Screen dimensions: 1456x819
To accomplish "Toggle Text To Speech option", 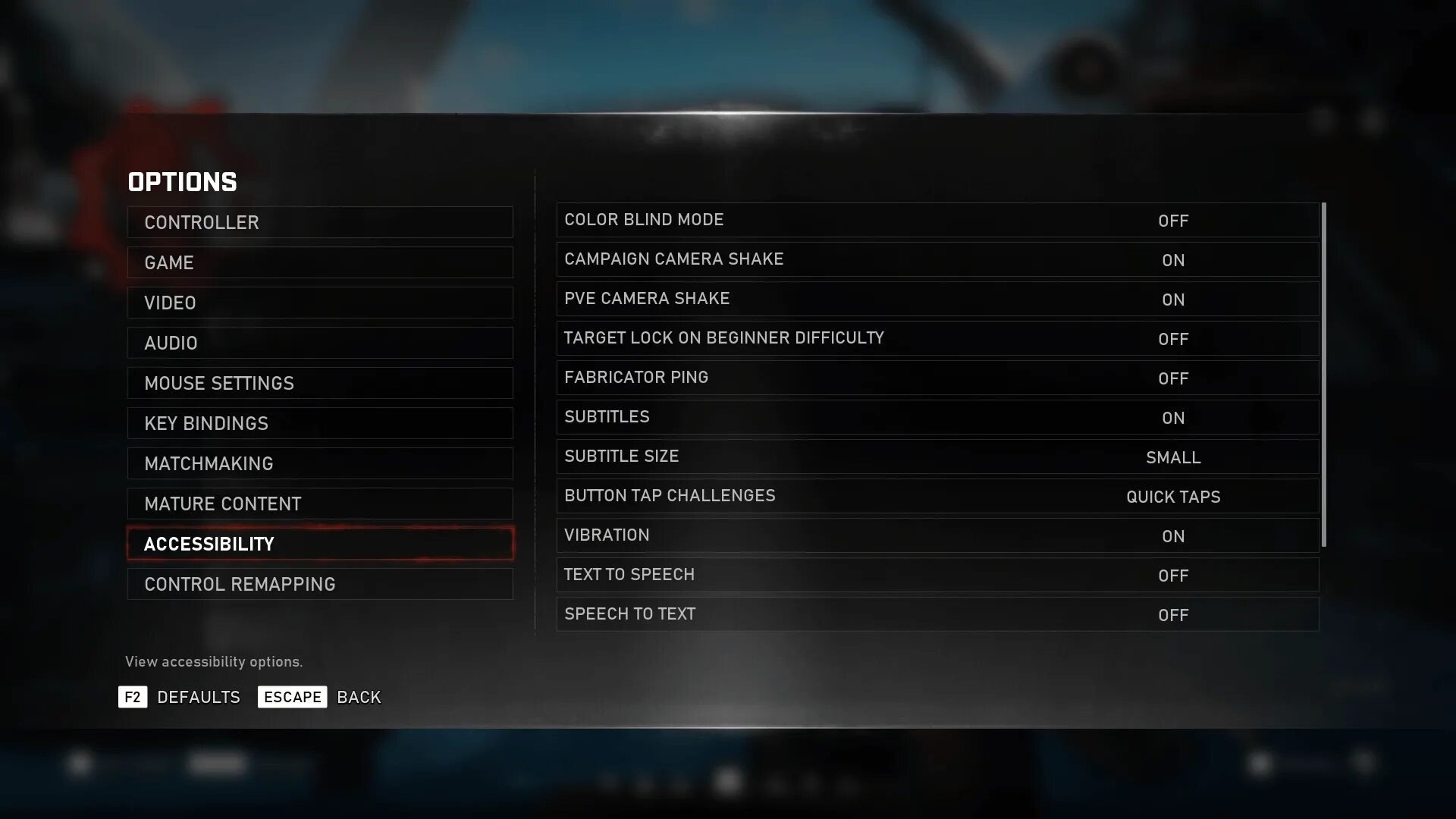I will click(x=1174, y=575).
